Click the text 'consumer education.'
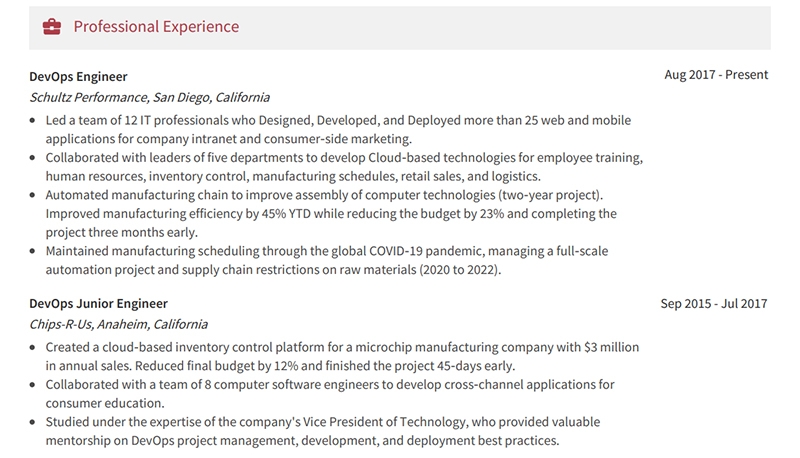The width and height of the screenshot is (800, 458). [x=105, y=403]
